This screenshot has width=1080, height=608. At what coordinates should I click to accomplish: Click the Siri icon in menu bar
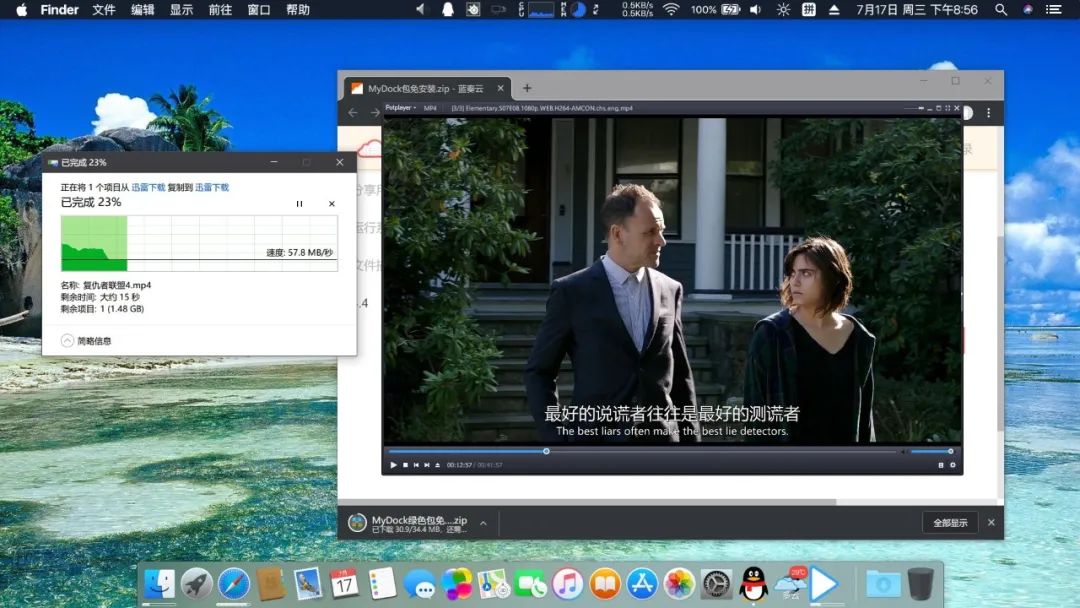tap(1028, 10)
